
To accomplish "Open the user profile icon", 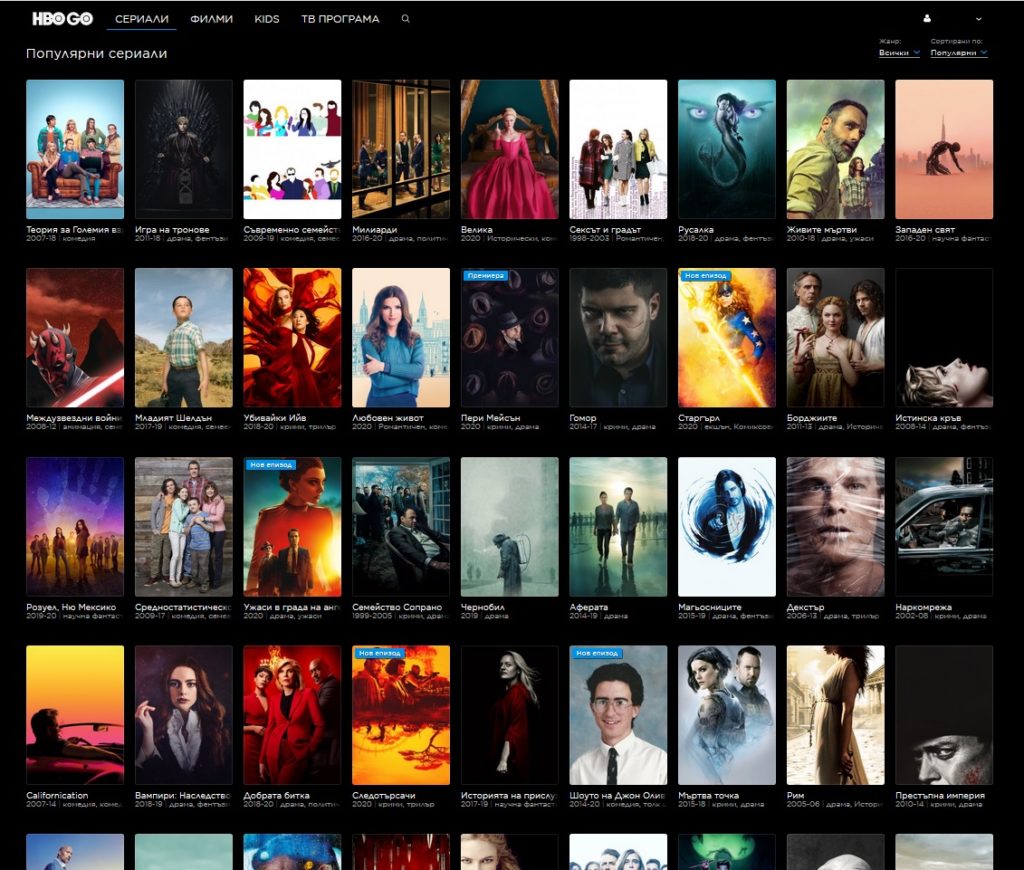I will 927,18.
